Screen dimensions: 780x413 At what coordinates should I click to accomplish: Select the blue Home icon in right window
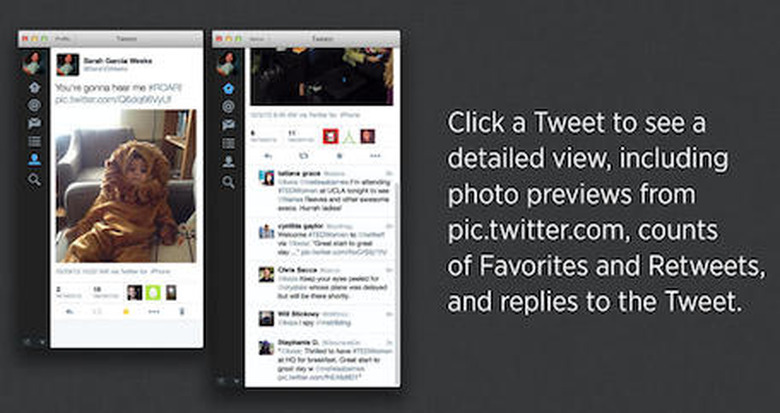(228, 89)
